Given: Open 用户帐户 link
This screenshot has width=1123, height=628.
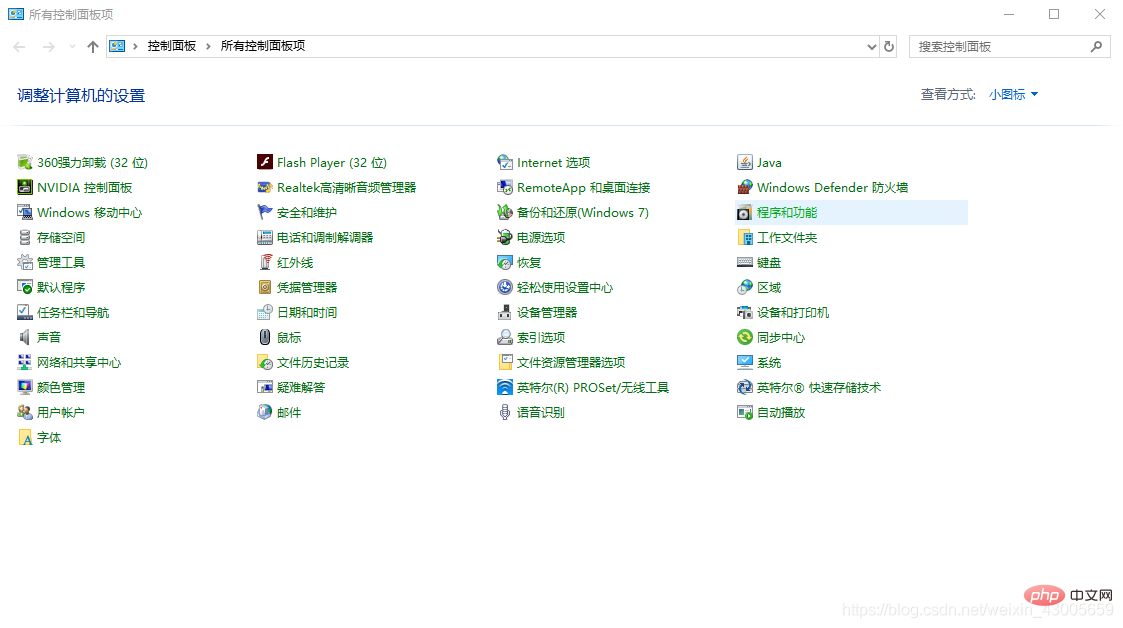Looking at the screenshot, I should tap(61, 412).
